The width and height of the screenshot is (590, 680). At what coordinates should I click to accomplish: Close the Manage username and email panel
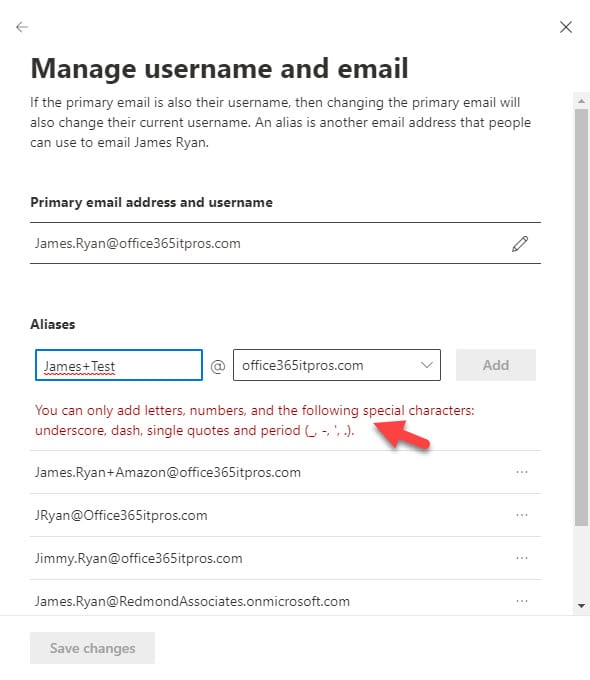[x=566, y=27]
